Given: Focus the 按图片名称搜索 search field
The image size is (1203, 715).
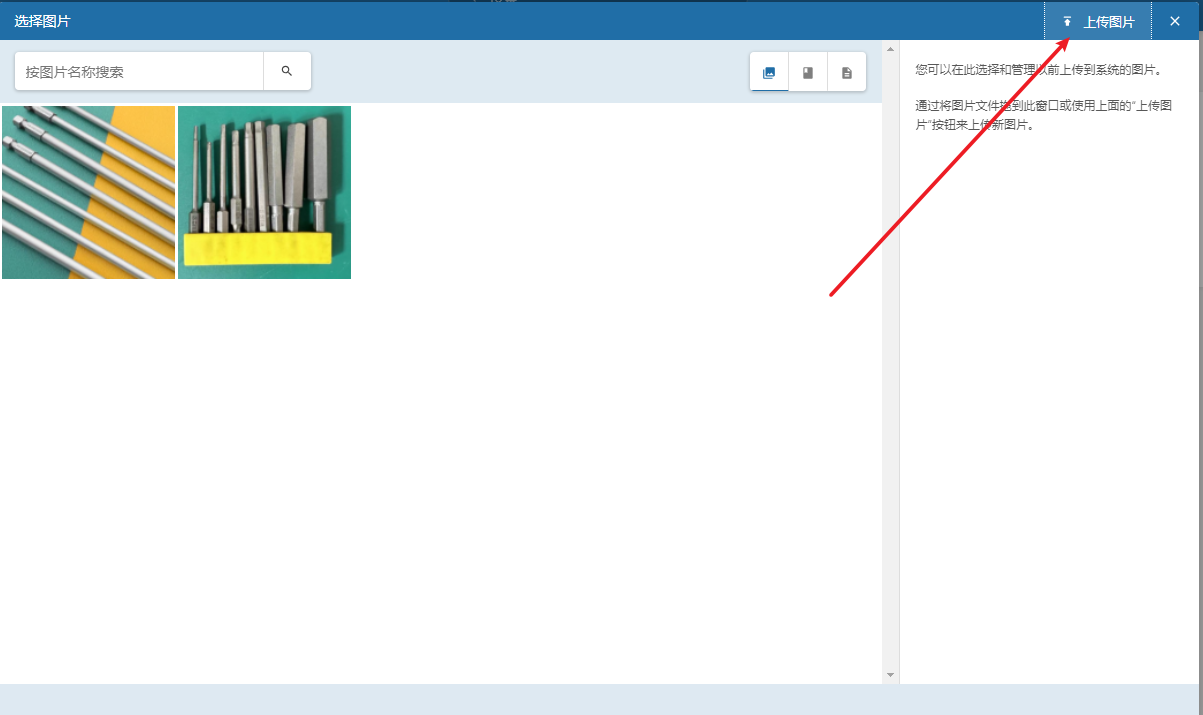Looking at the screenshot, I should click(140, 72).
